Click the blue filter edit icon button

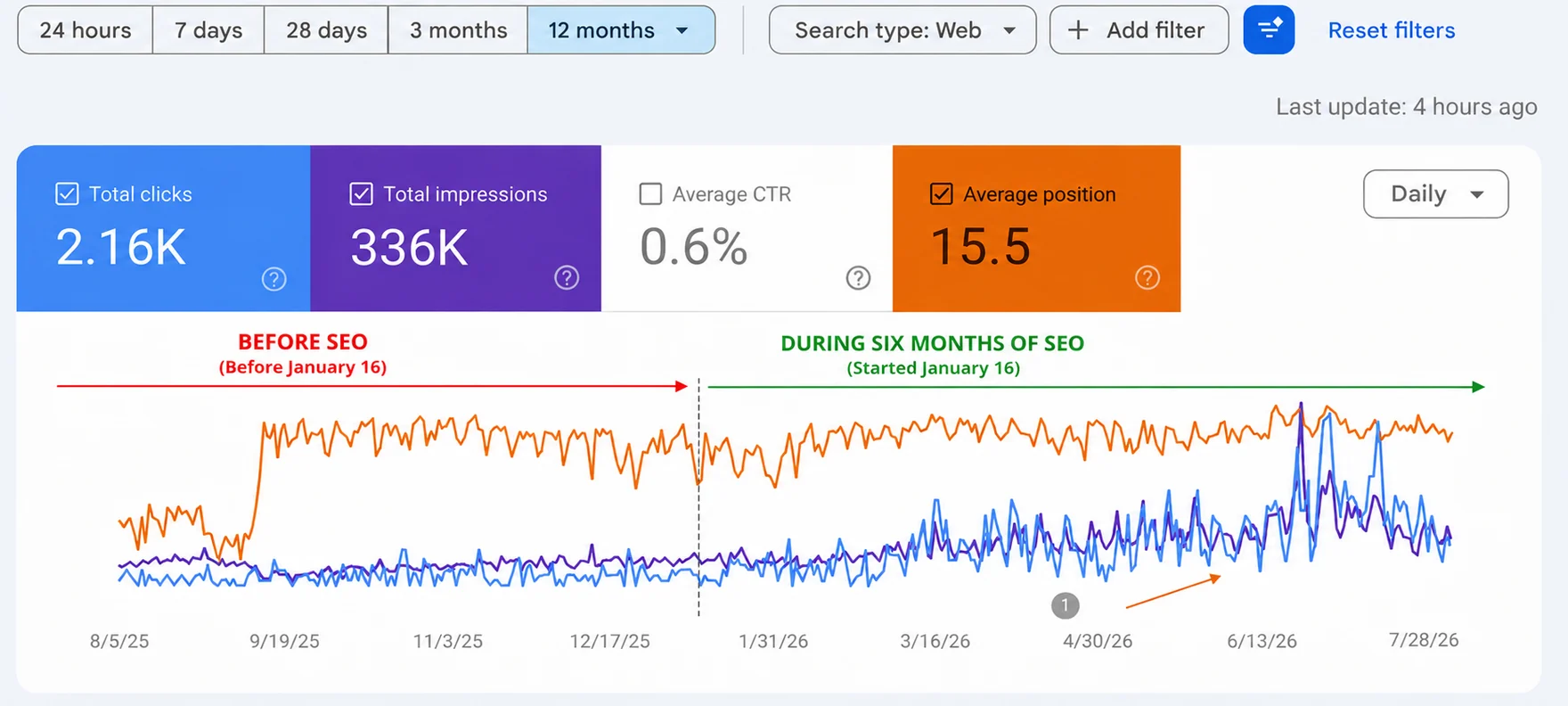(x=1269, y=29)
